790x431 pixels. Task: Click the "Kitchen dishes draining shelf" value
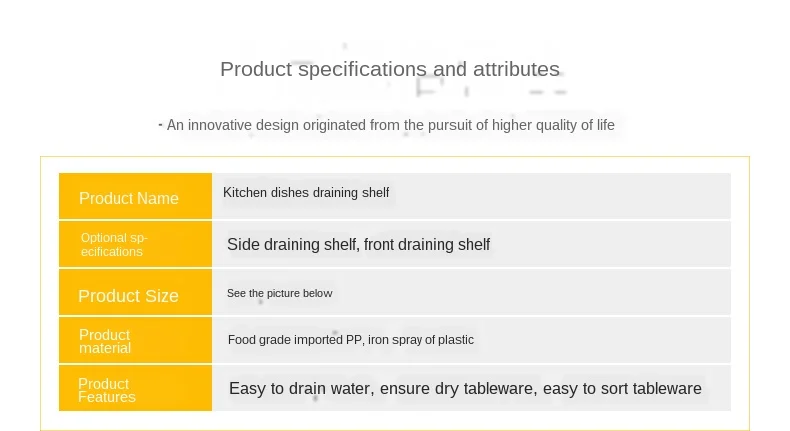tap(306, 192)
